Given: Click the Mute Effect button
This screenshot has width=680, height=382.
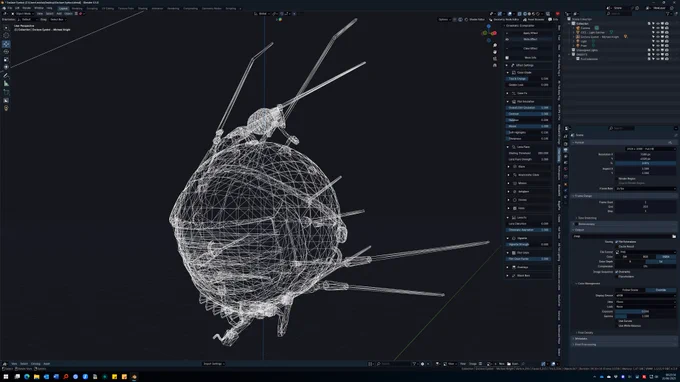Looking at the screenshot, I should 530,39.
